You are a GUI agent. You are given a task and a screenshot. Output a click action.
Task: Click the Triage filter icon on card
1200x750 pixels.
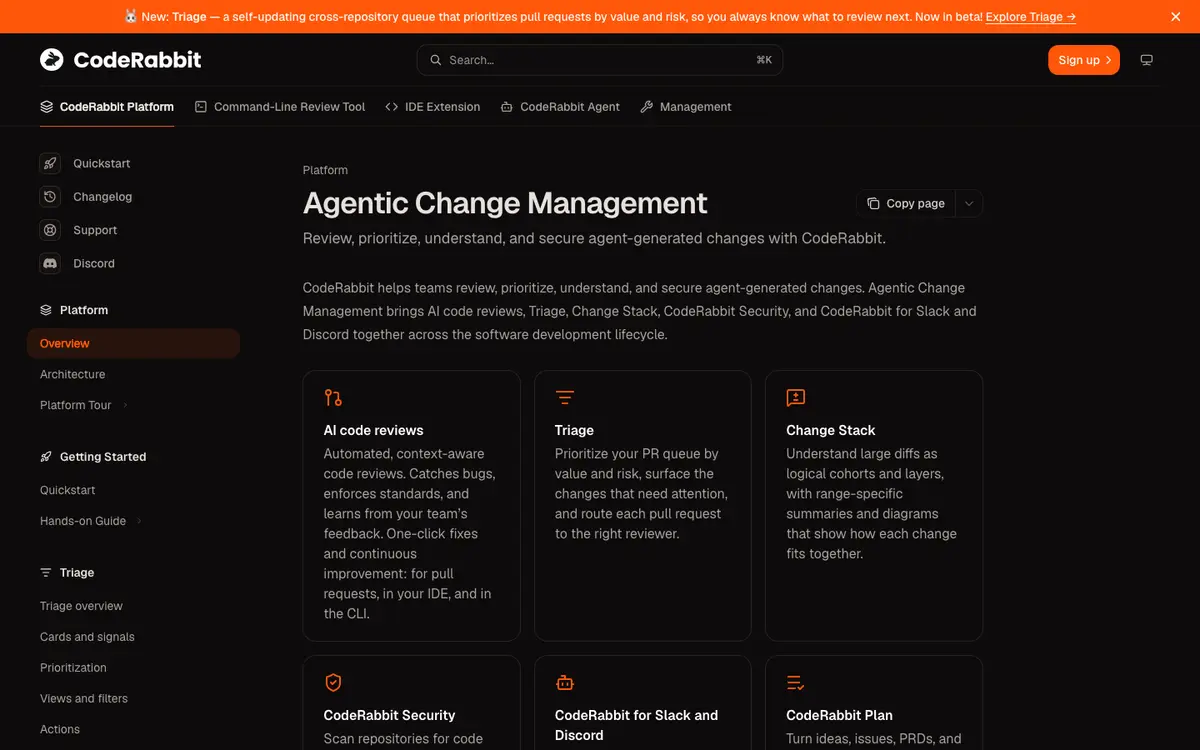(x=565, y=398)
